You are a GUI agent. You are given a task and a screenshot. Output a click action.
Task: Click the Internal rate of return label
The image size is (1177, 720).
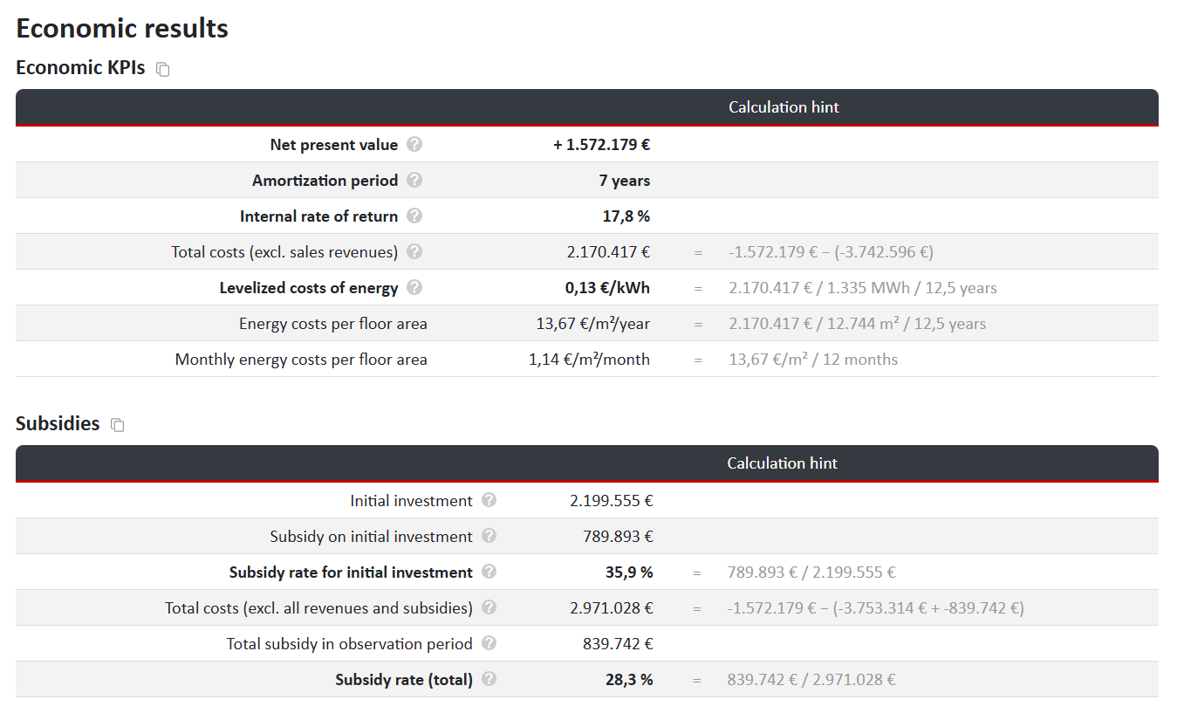coord(319,216)
